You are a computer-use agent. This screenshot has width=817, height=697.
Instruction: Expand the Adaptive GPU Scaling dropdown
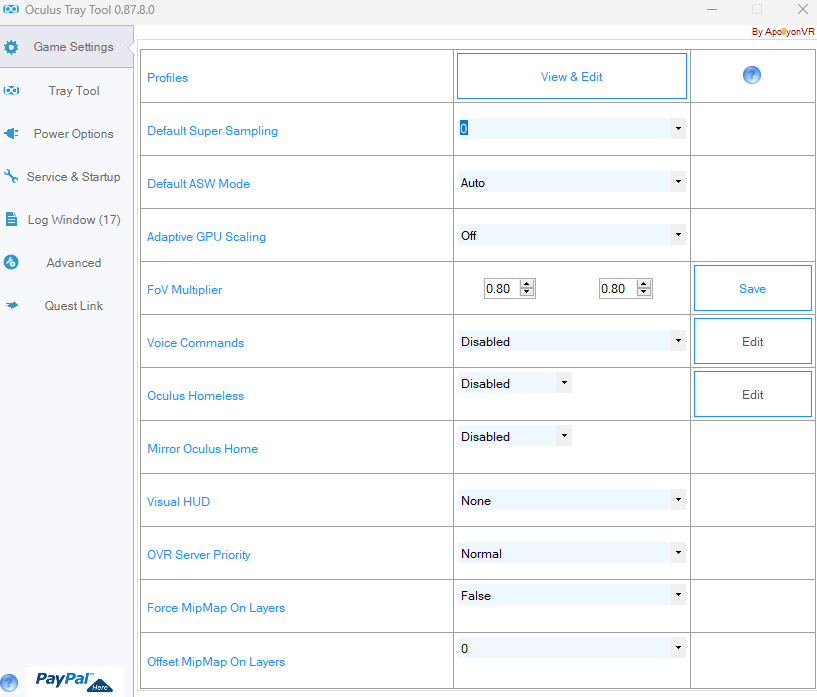678,235
